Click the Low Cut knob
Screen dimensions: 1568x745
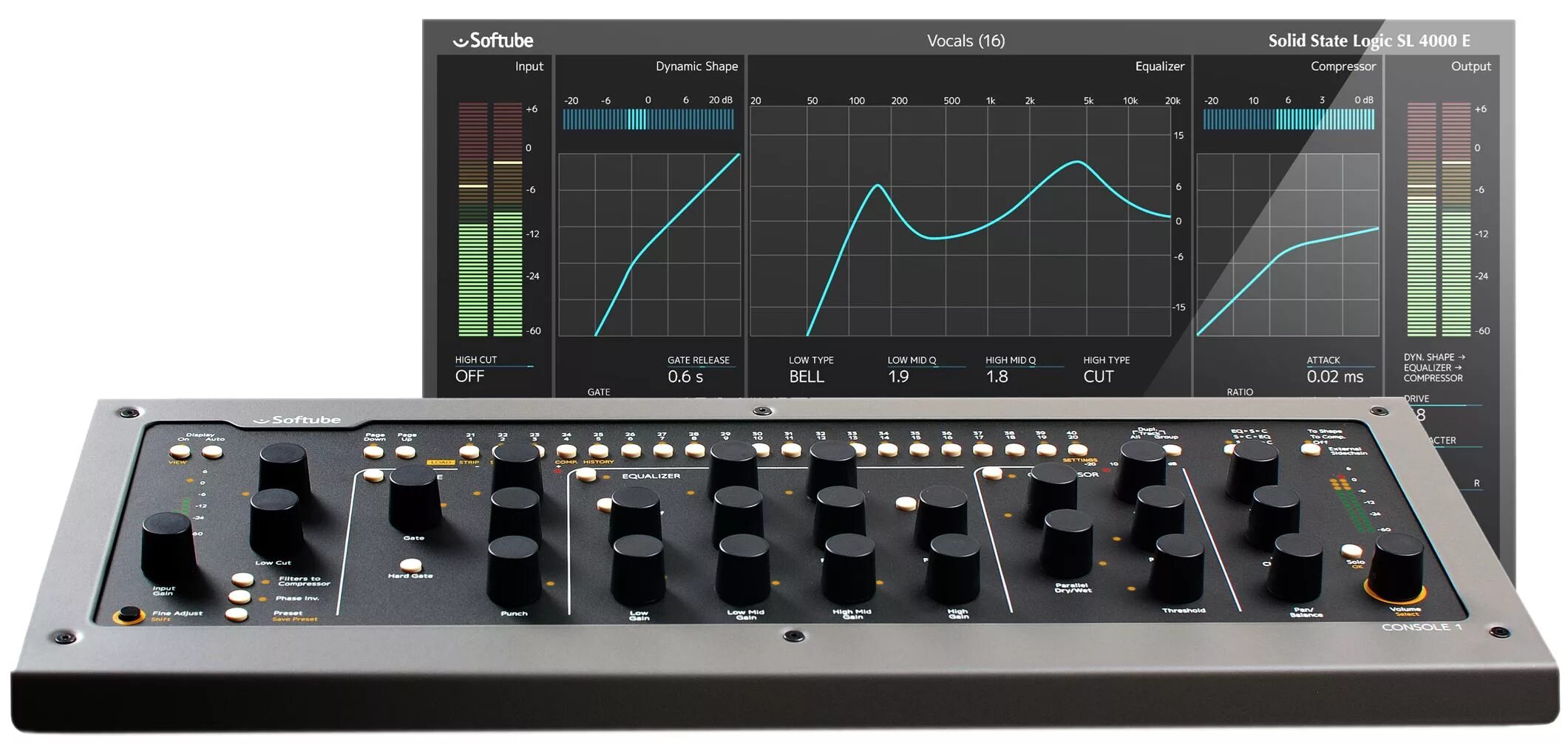pos(276,522)
